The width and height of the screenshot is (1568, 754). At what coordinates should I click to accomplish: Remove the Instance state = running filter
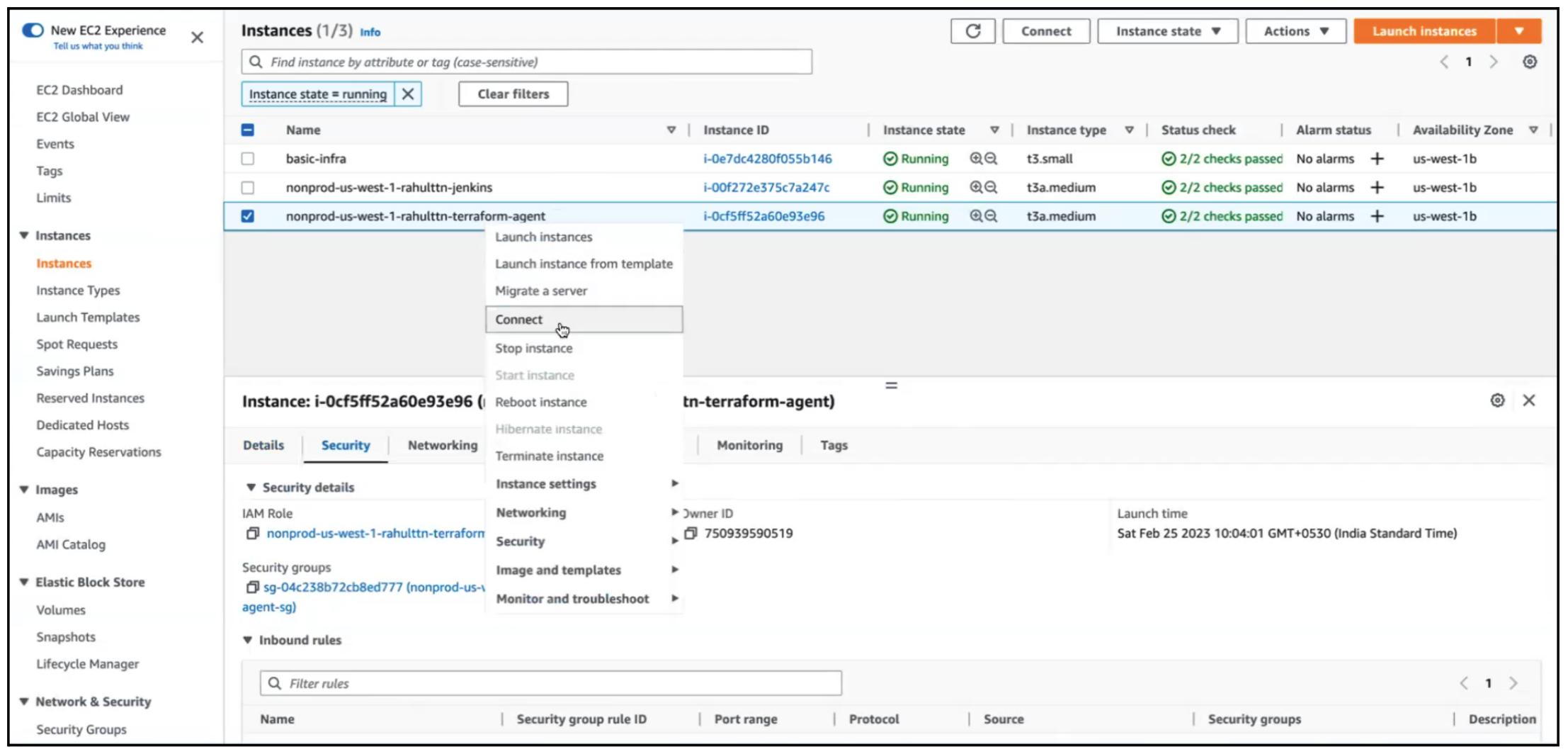pos(408,94)
